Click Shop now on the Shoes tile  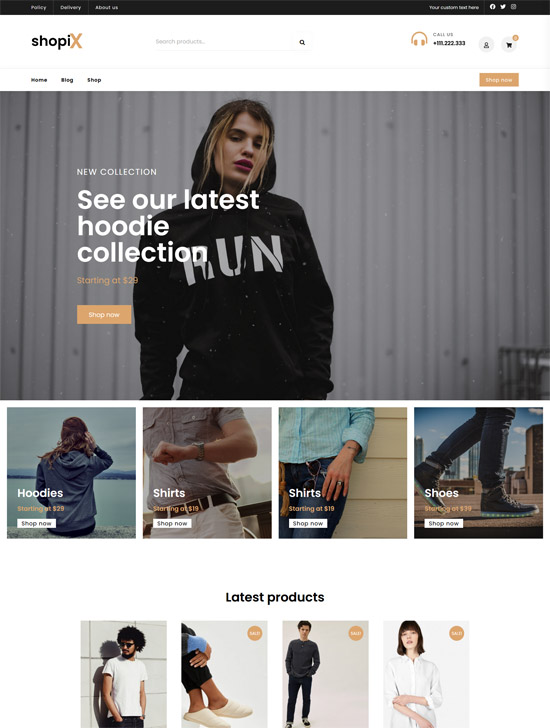(444, 523)
